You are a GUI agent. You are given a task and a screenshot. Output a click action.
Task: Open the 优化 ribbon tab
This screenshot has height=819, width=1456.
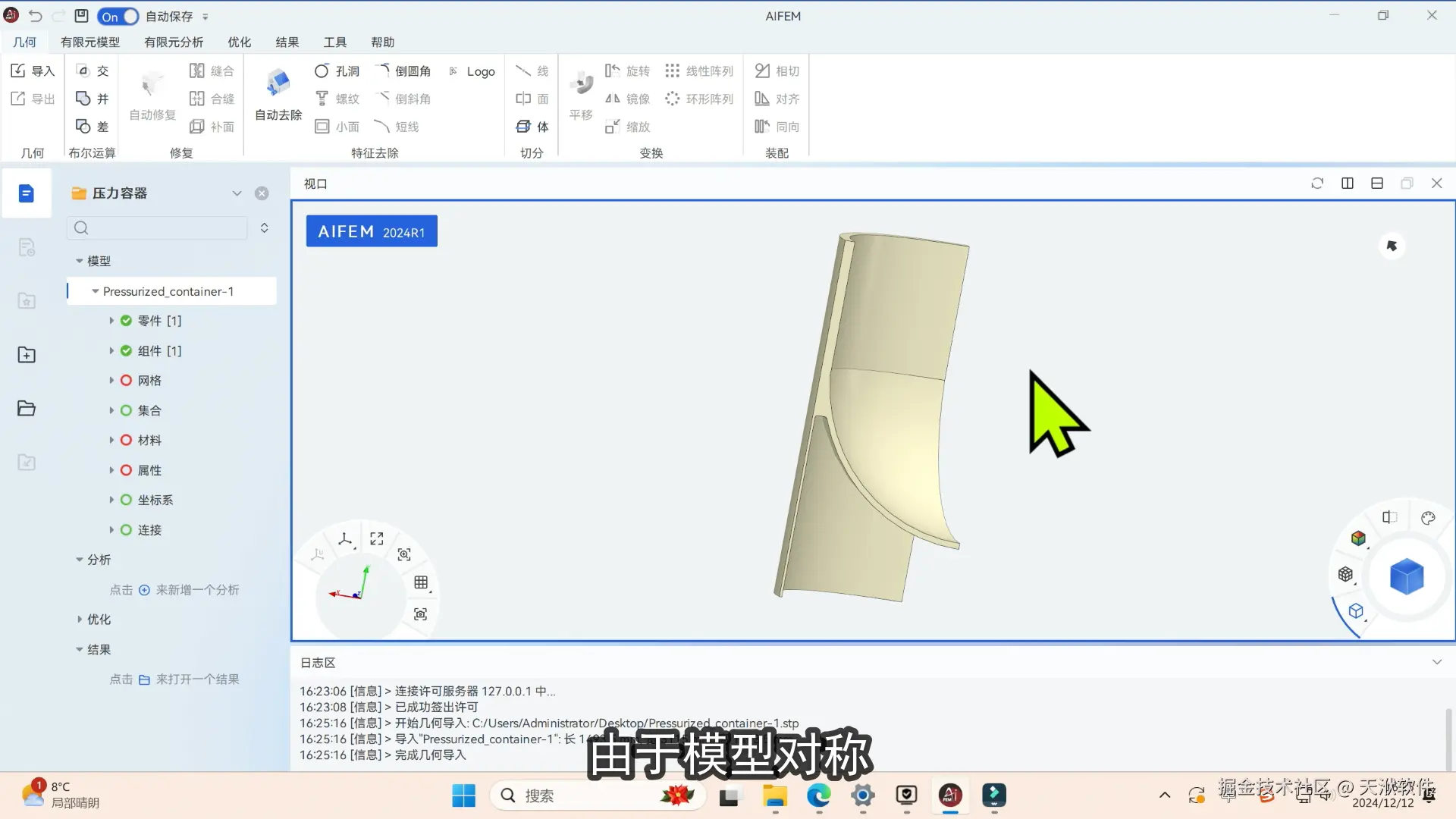point(239,42)
